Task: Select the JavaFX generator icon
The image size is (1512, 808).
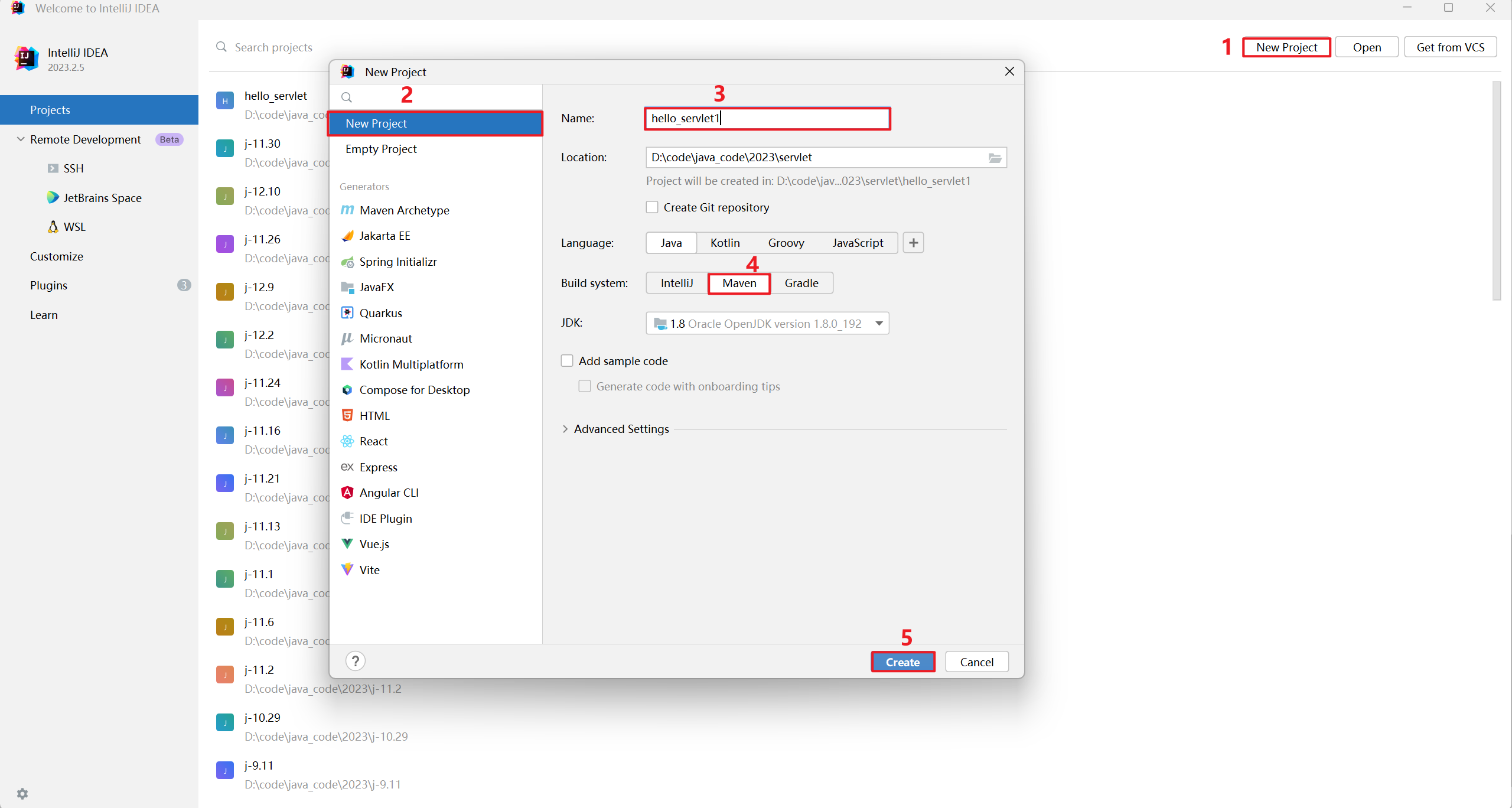Action: [347, 287]
